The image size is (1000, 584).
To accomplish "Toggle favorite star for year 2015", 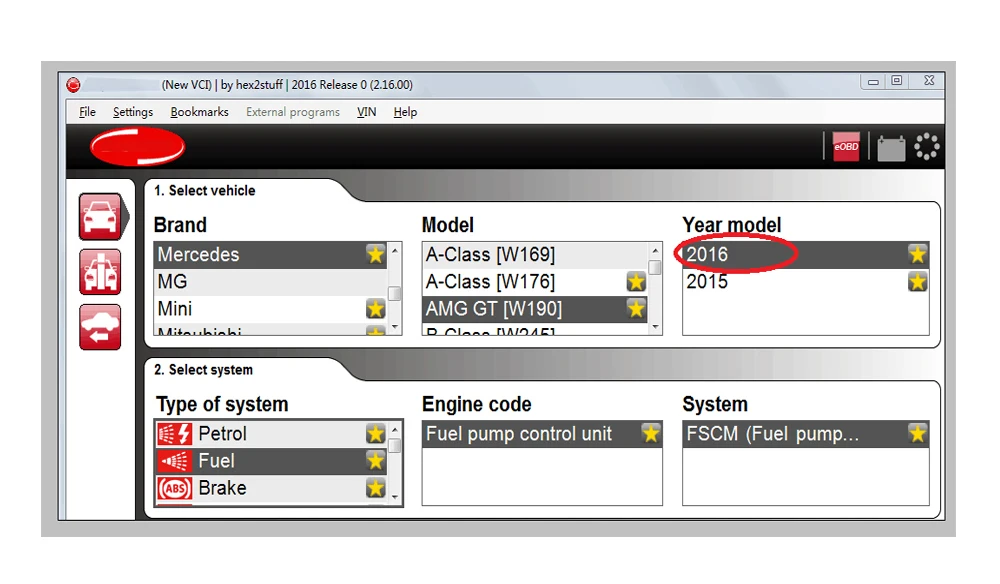I will click(918, 282).
